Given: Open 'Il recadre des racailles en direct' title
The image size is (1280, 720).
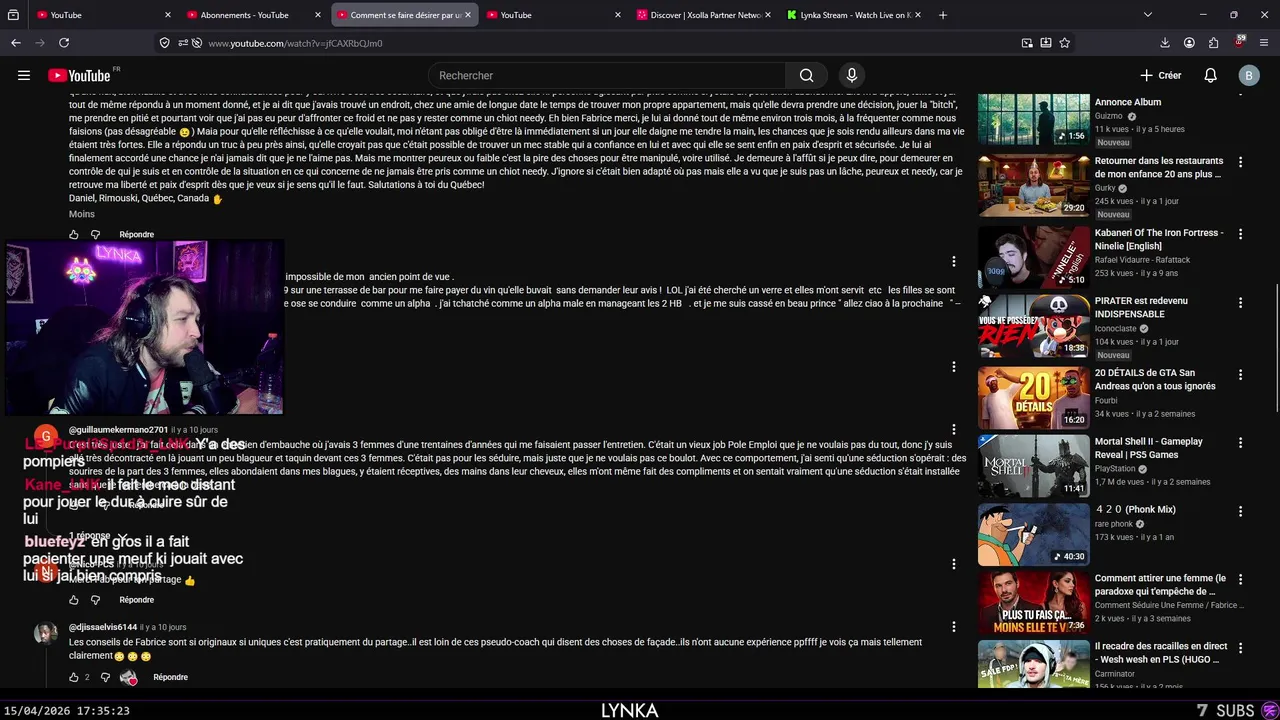Looking at the screenshot, I should pyautogui.click(x=1159, y=653).
